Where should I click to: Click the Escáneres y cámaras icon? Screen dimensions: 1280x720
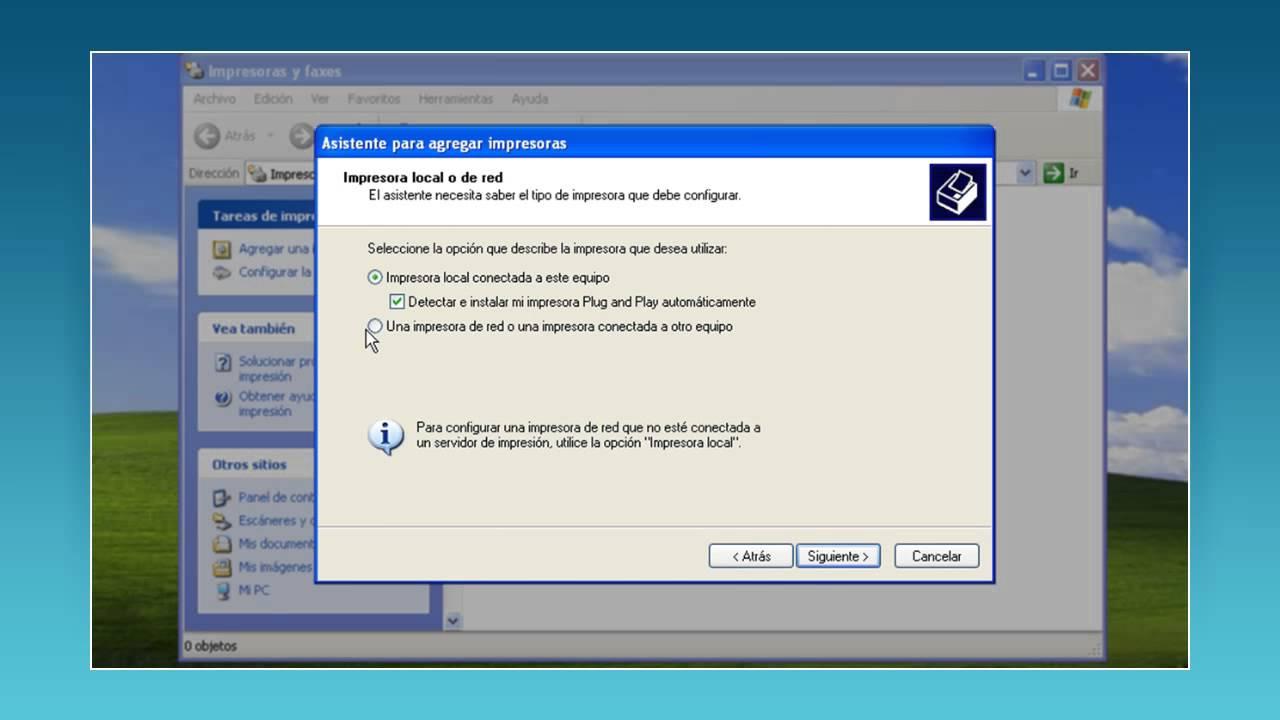pos(218,520)
